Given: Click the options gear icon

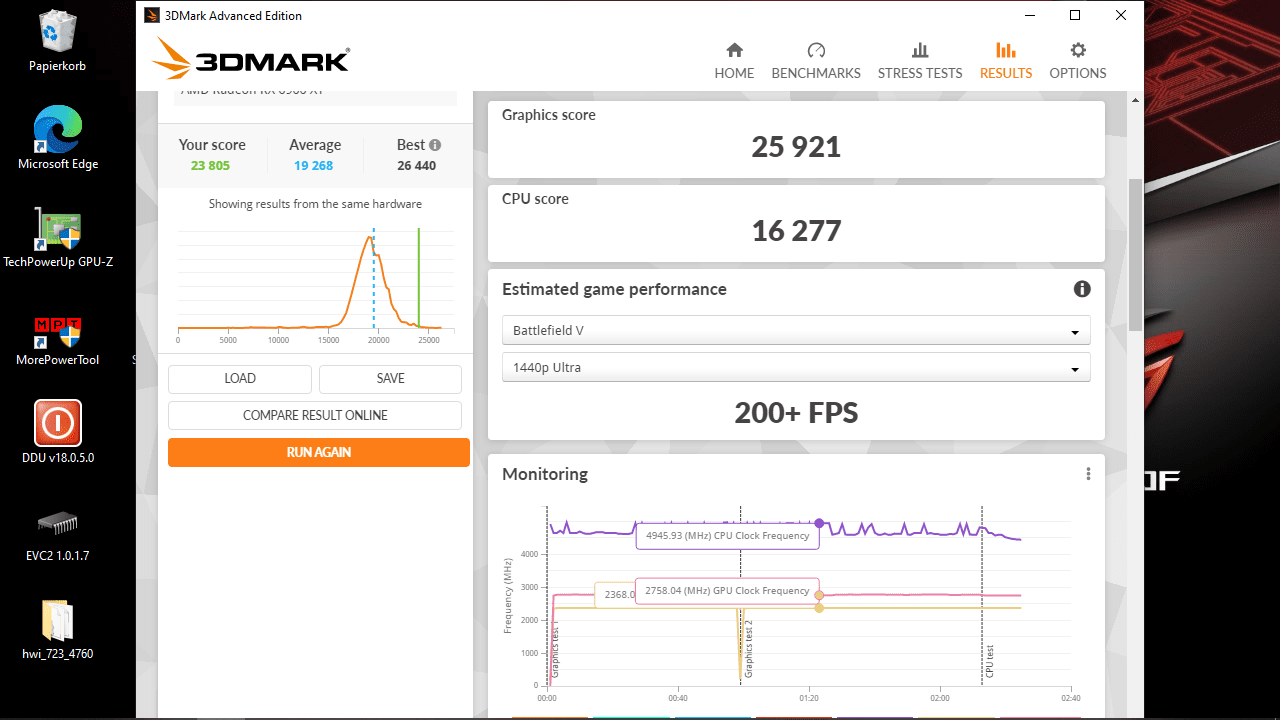Looking at the screenshot, I should (1078, 50).
